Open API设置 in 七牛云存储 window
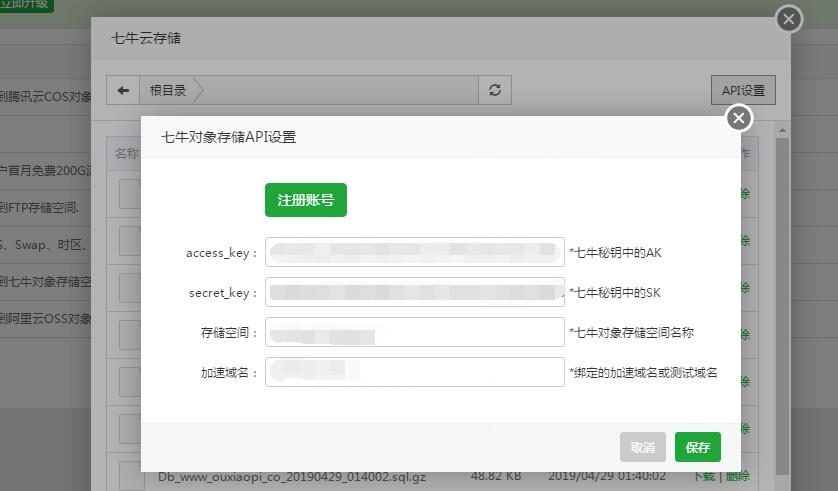838x491 pixels. (x=743, y=90)
